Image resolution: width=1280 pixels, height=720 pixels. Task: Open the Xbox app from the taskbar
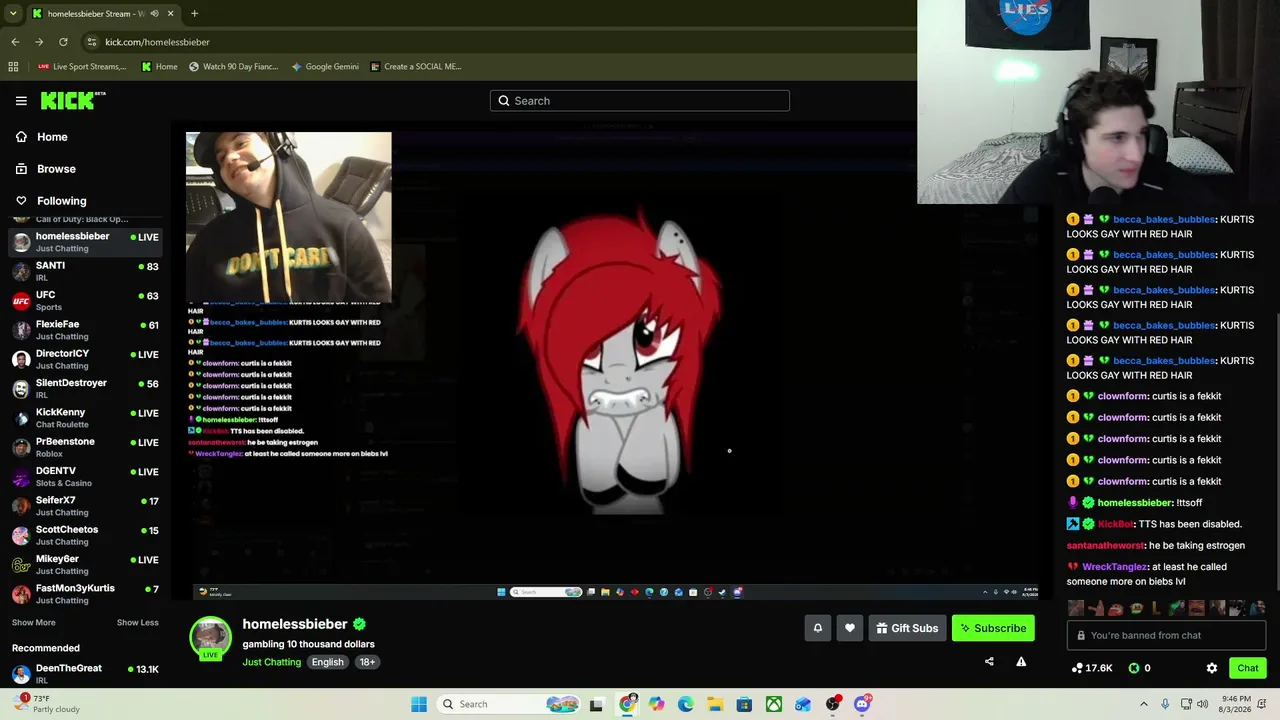click(x=774, y=704)
